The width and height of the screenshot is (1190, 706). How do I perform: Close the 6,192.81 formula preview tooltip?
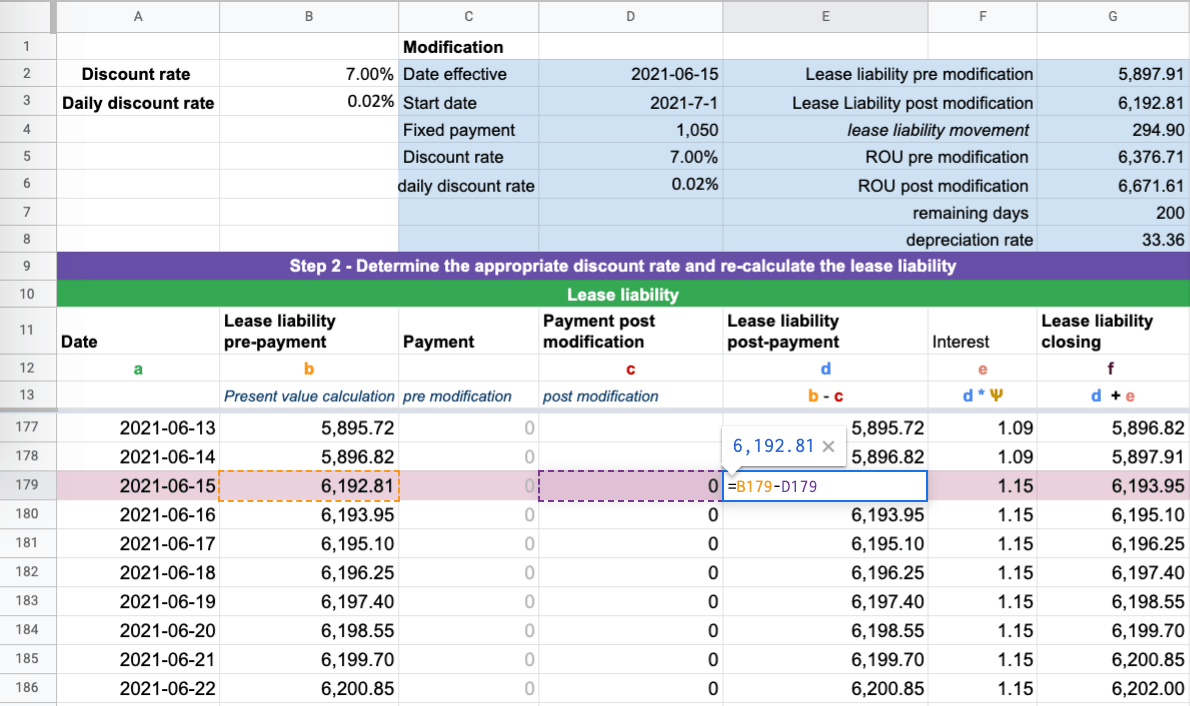829,446
